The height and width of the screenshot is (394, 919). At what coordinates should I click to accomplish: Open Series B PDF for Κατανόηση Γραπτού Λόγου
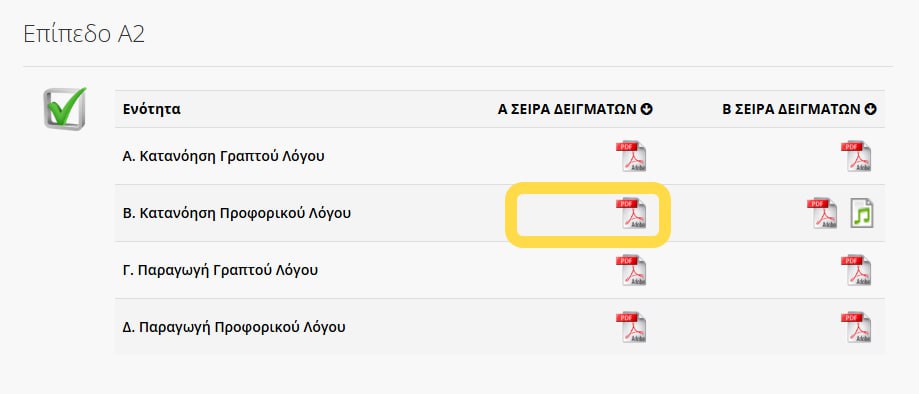pos(856,157)
